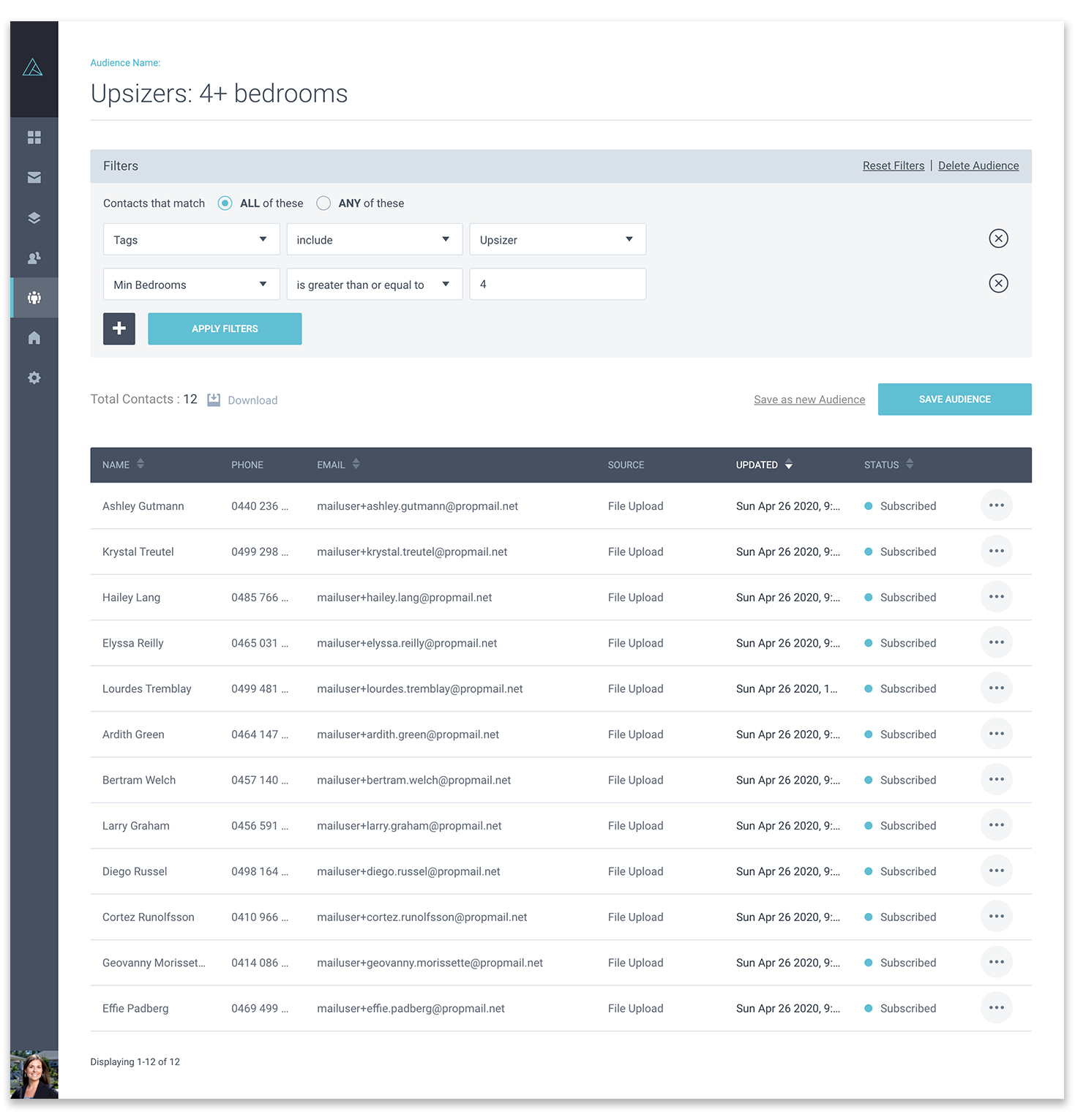Select Ashley Gutmann name cell
This screenshot has height=1120, width=1075.
(143, 506)
